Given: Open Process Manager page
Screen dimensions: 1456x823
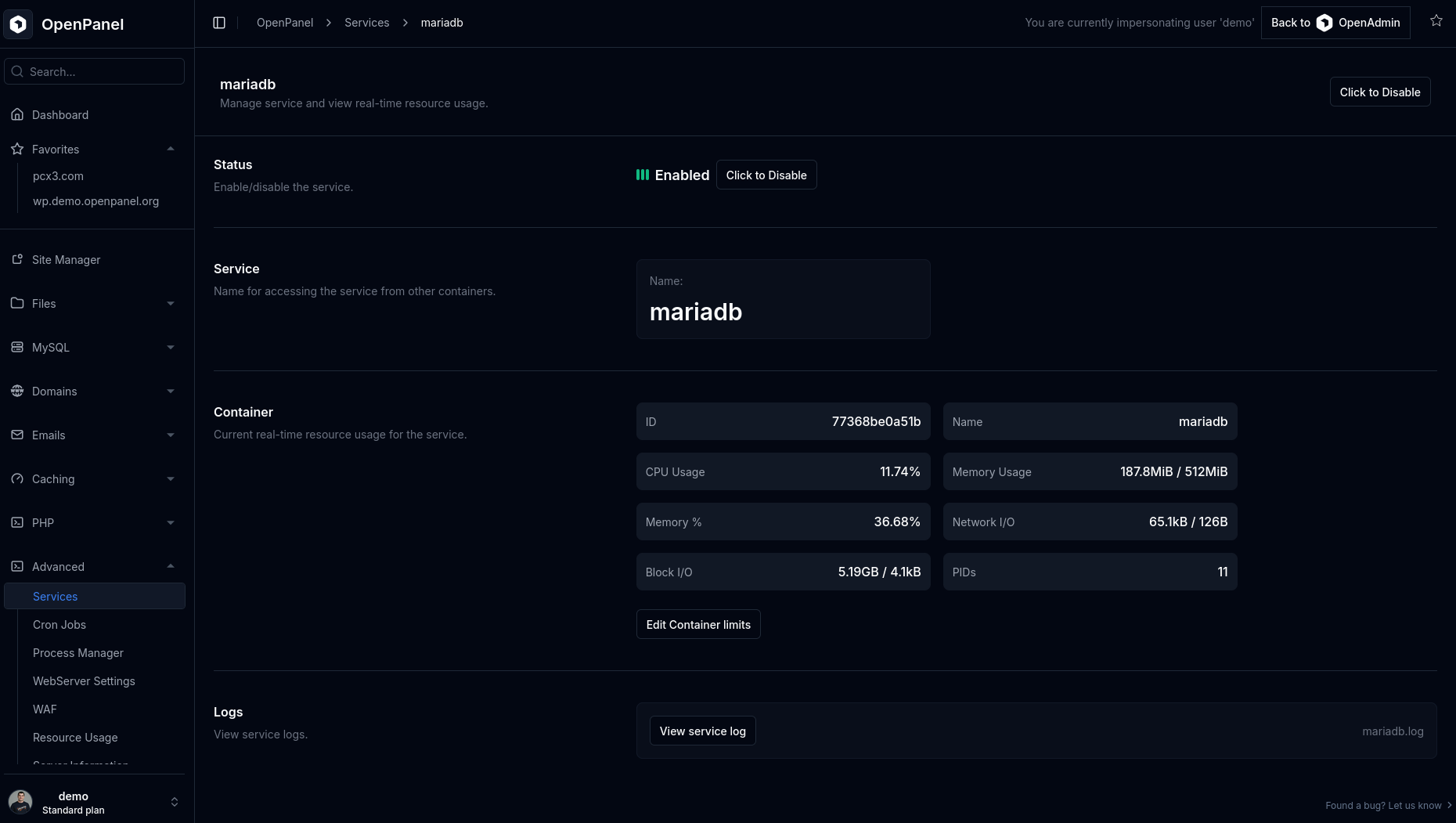Looking at the screenshot, I should click(x=78, y=652).
